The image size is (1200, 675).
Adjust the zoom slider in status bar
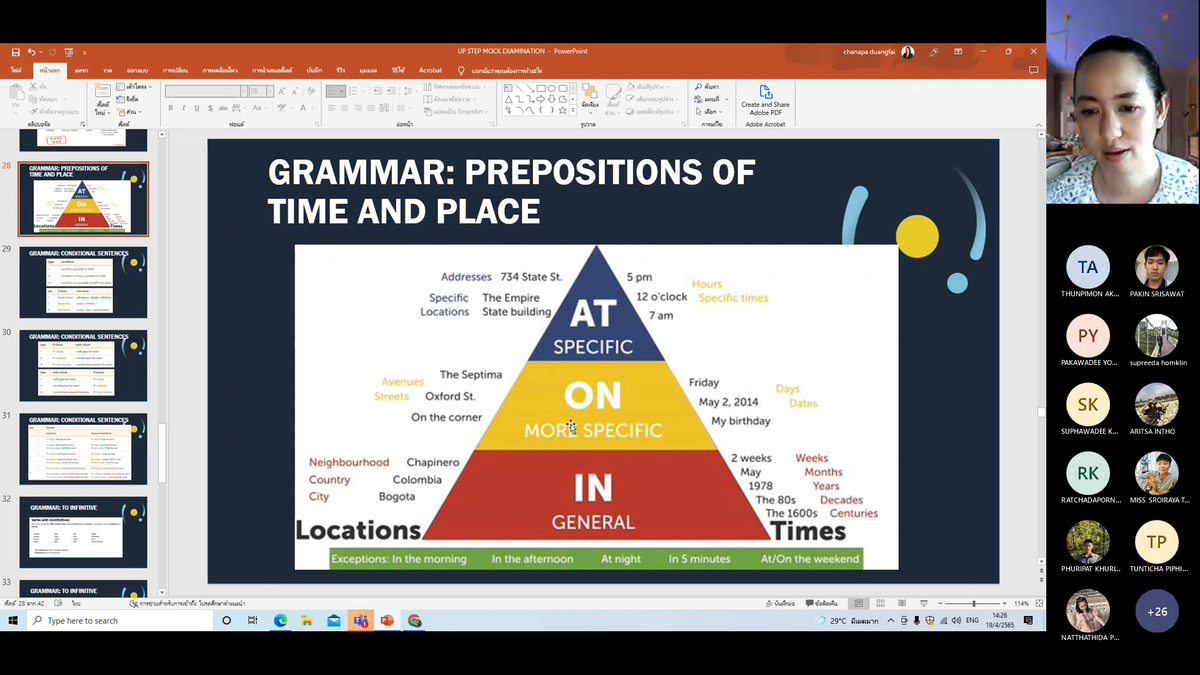click(x=973, y=604)
